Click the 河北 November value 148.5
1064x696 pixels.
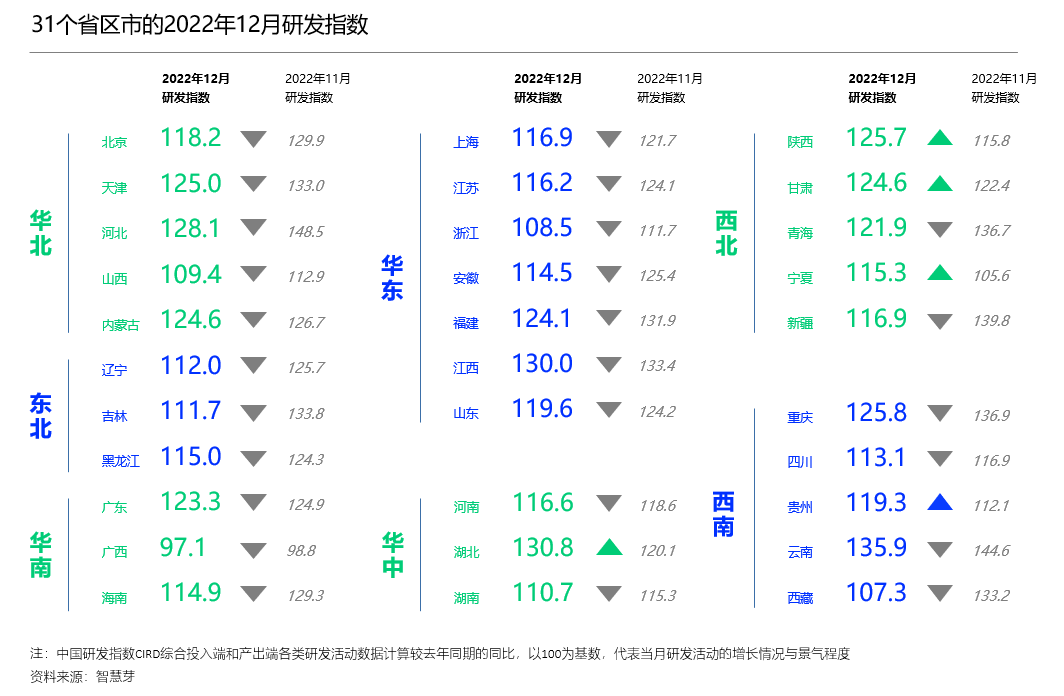(305, 232)
